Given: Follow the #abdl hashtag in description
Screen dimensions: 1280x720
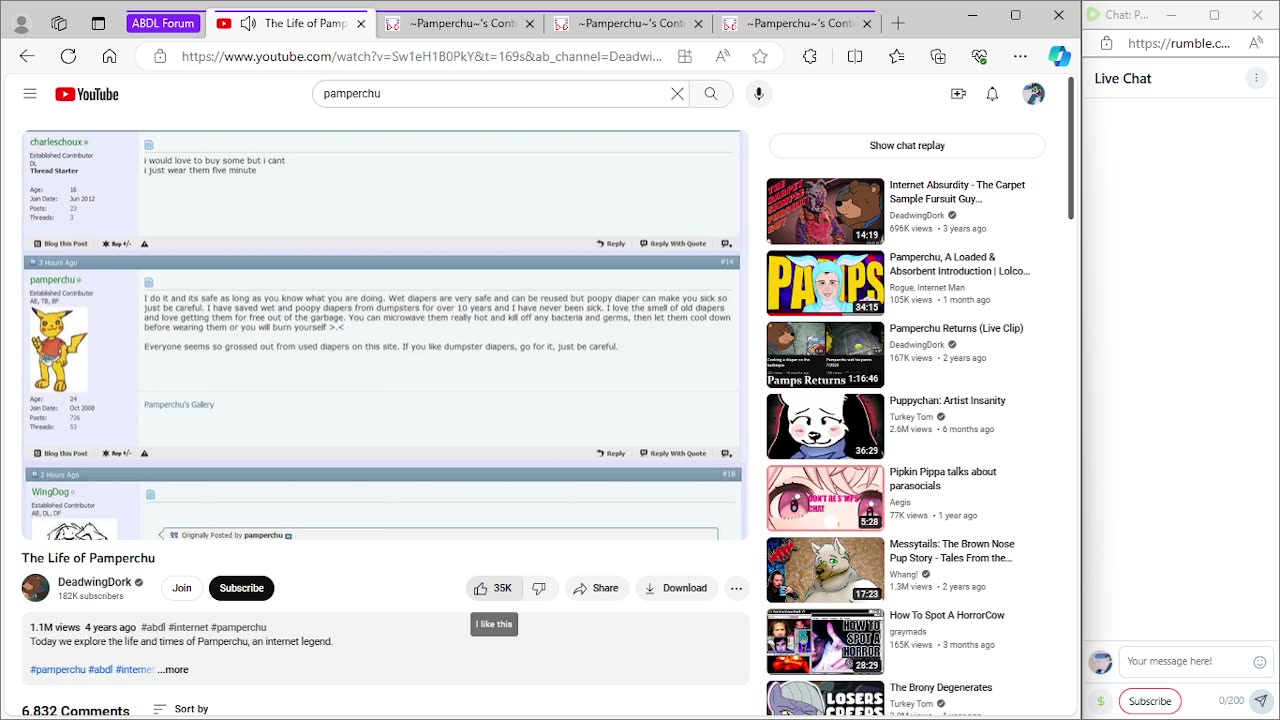Looking at the screenshot, I should (x=100, y=670).
